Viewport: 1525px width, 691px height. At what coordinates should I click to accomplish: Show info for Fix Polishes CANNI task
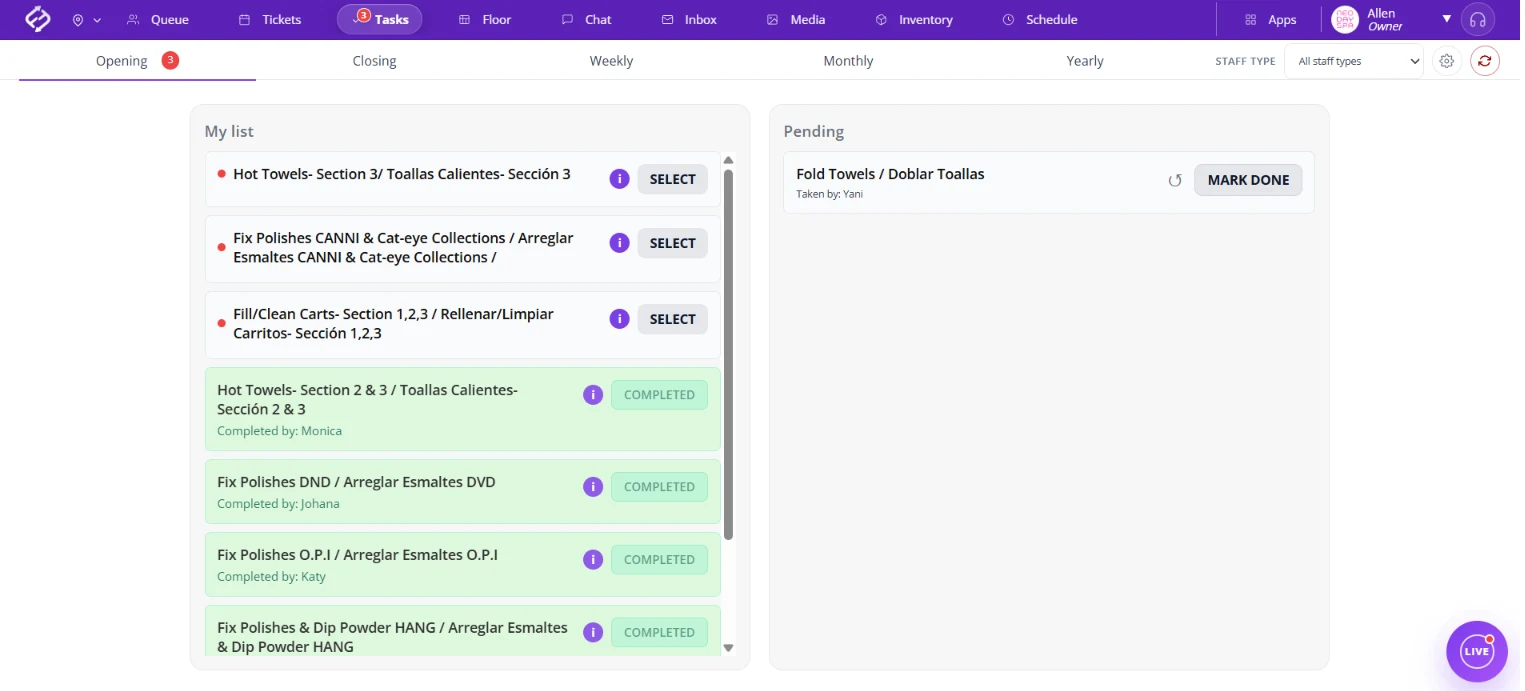pyautogui.click(x=619, y=243)
